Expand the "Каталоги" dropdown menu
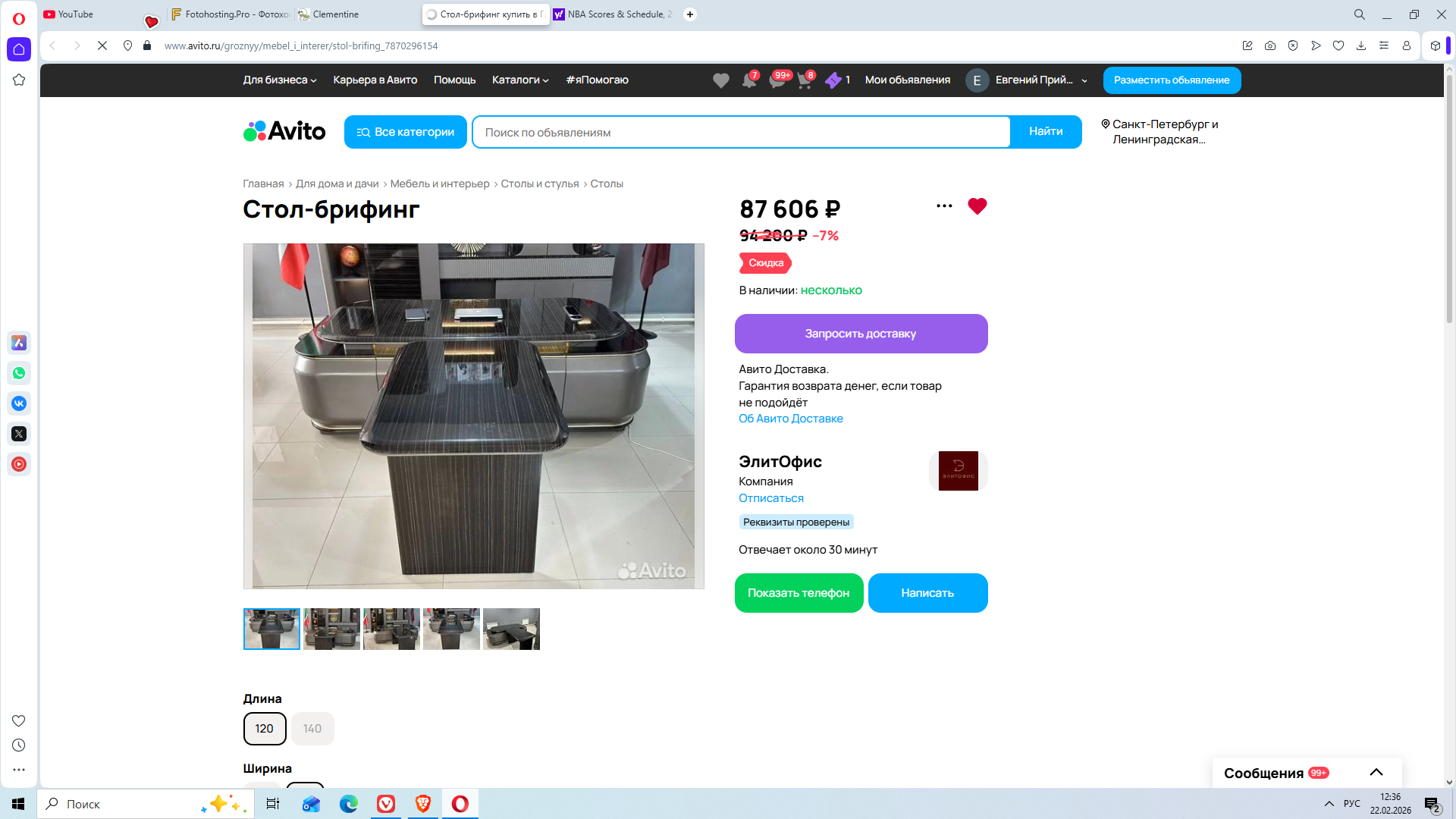This screenshot has height=819, width=1456. point(519,80)
